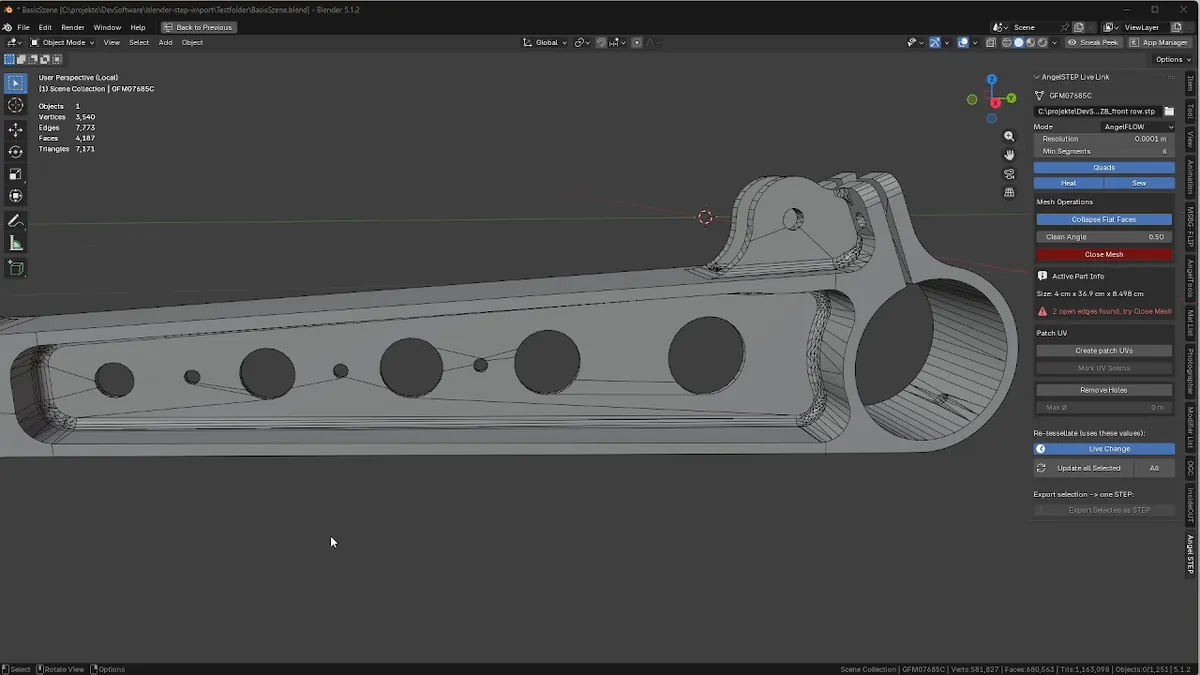Click the blue Z axis on navigation gizmo
The height and width of the screenshot is (675, 1200).
click(x=992, y=79)
